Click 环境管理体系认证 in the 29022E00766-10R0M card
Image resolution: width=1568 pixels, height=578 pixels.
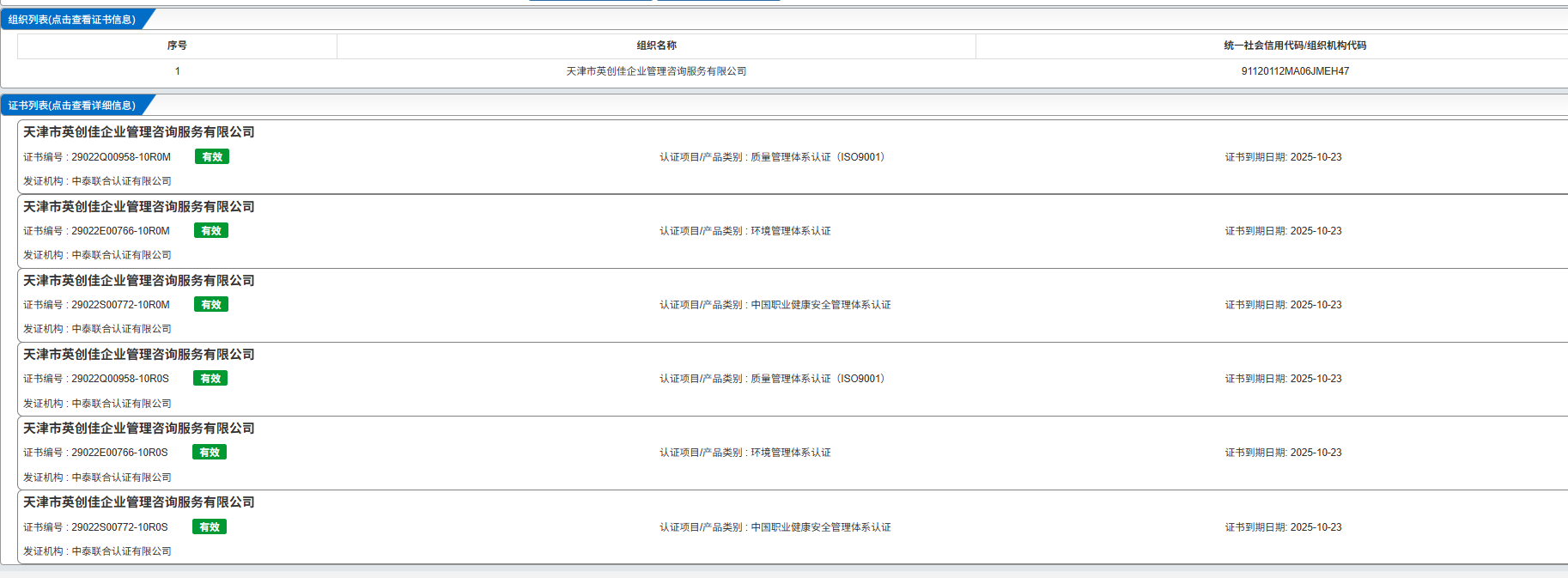791,231
